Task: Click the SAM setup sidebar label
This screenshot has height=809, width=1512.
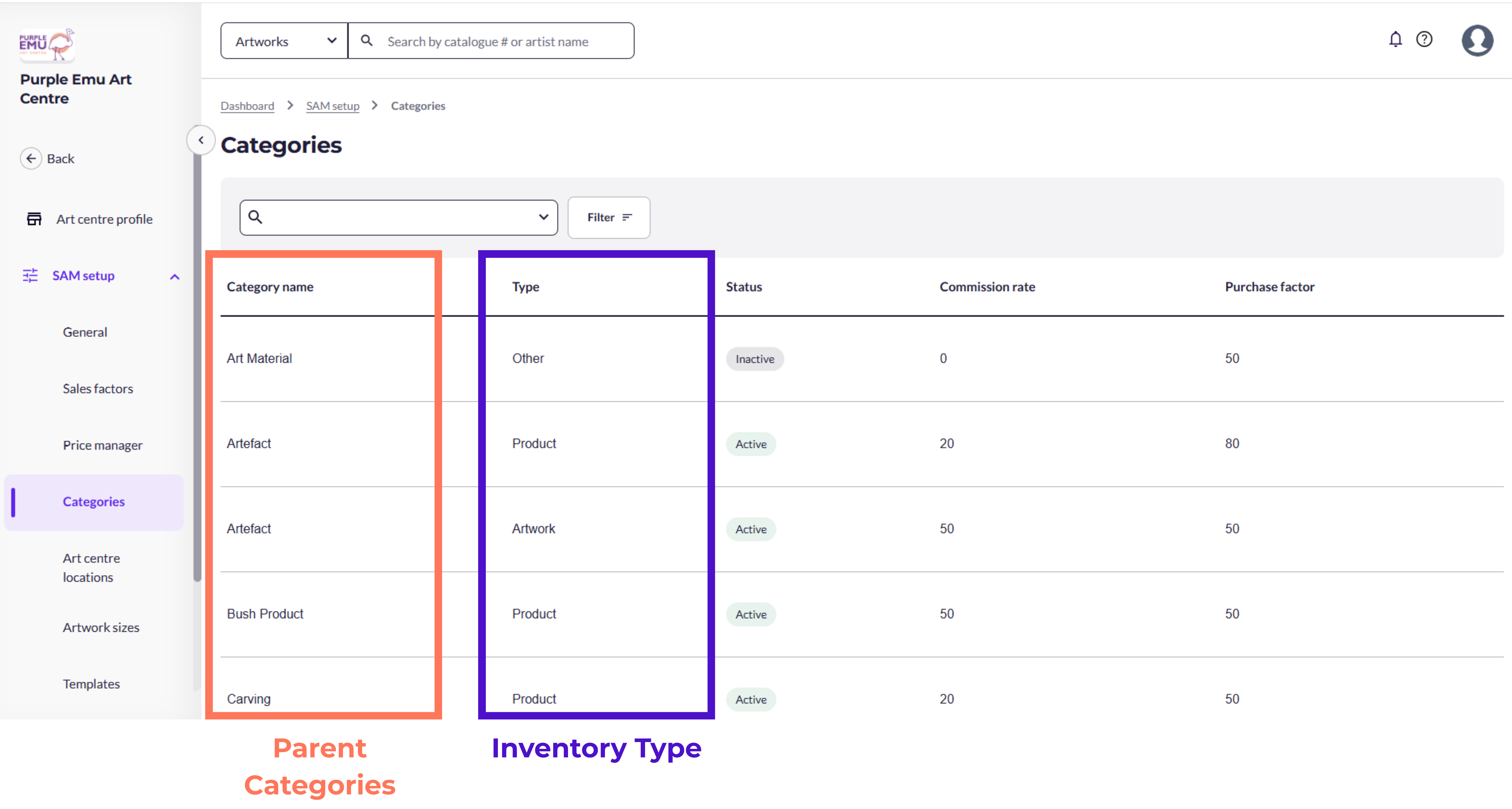Action: coord(83,275)
